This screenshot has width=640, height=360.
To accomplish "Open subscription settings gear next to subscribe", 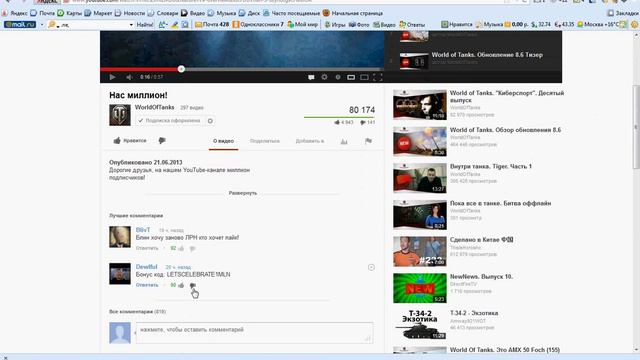I will [210, 121].
